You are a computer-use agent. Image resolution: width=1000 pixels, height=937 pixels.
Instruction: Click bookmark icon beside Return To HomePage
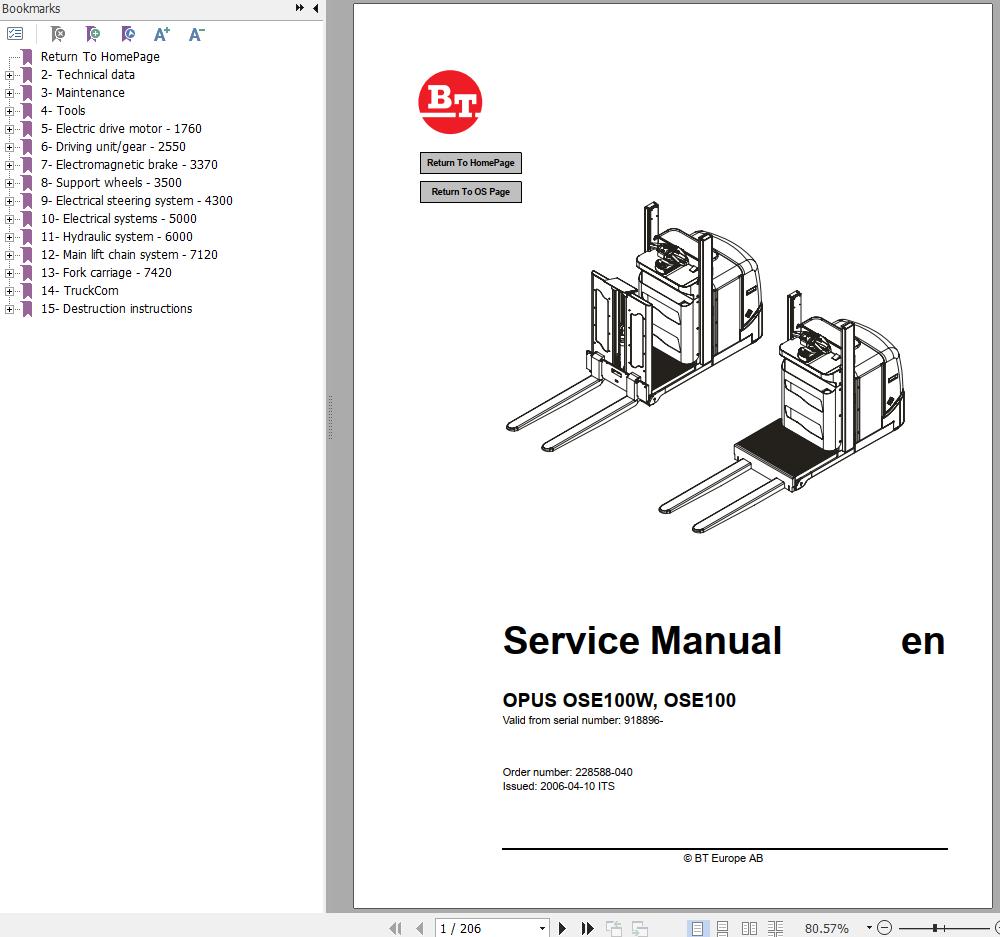[27, 57]
